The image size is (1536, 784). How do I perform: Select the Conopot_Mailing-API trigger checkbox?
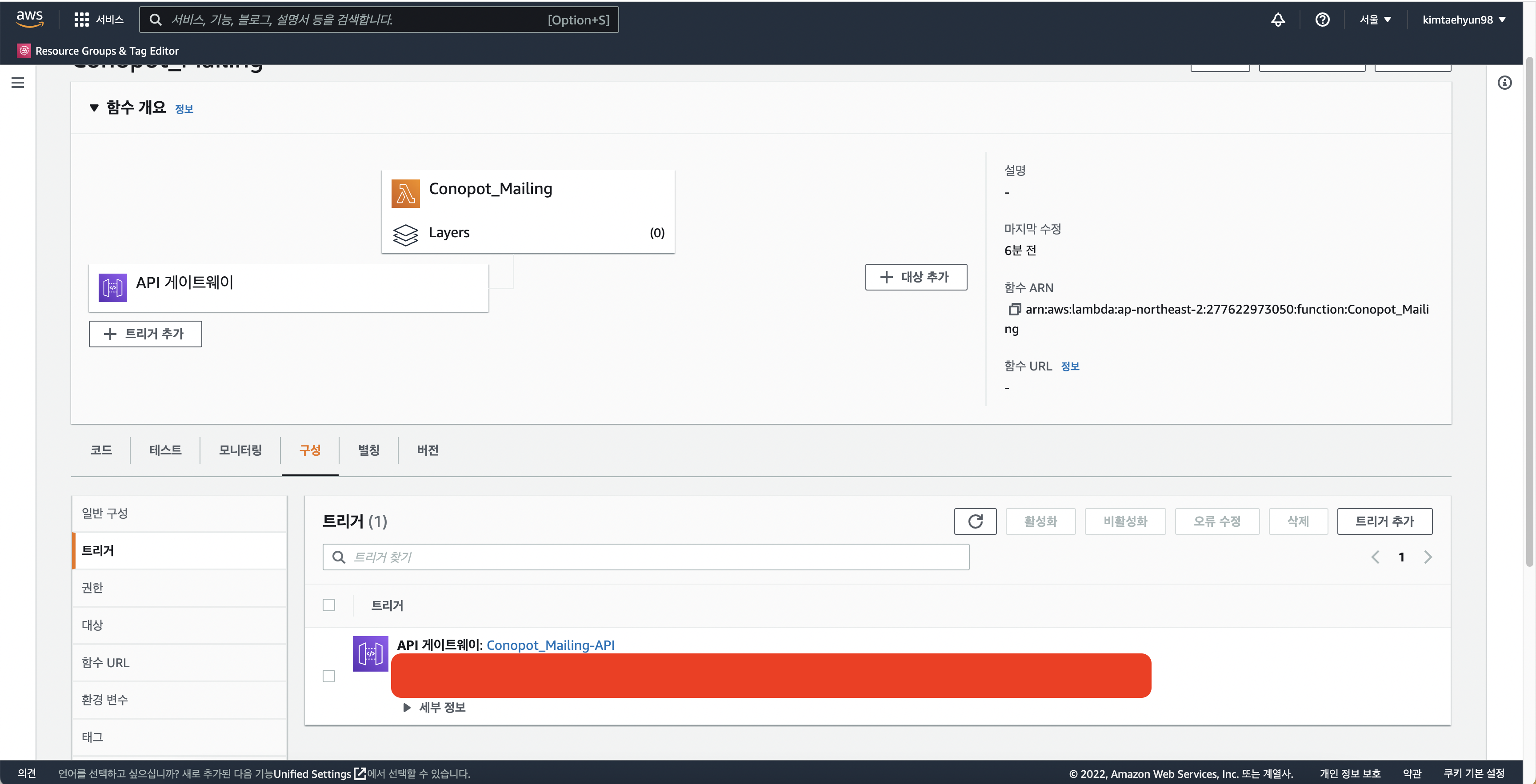328,676
